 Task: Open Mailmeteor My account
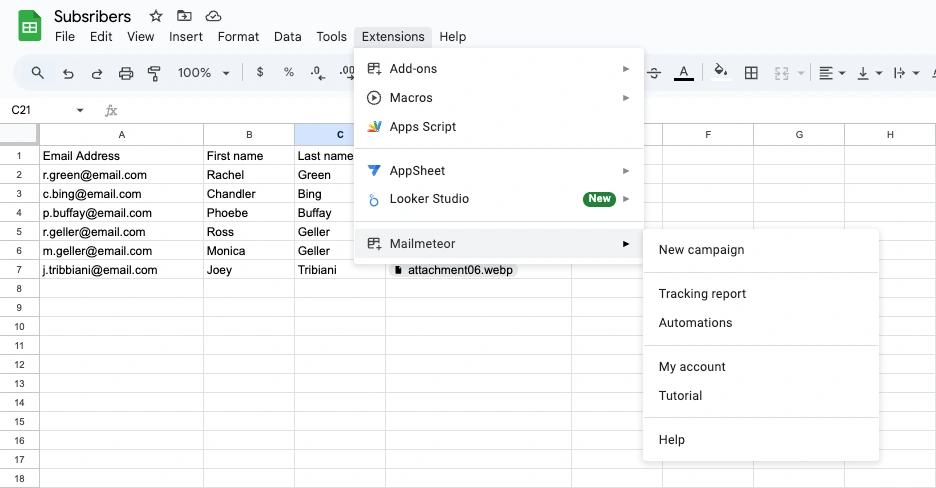point(760,367)
